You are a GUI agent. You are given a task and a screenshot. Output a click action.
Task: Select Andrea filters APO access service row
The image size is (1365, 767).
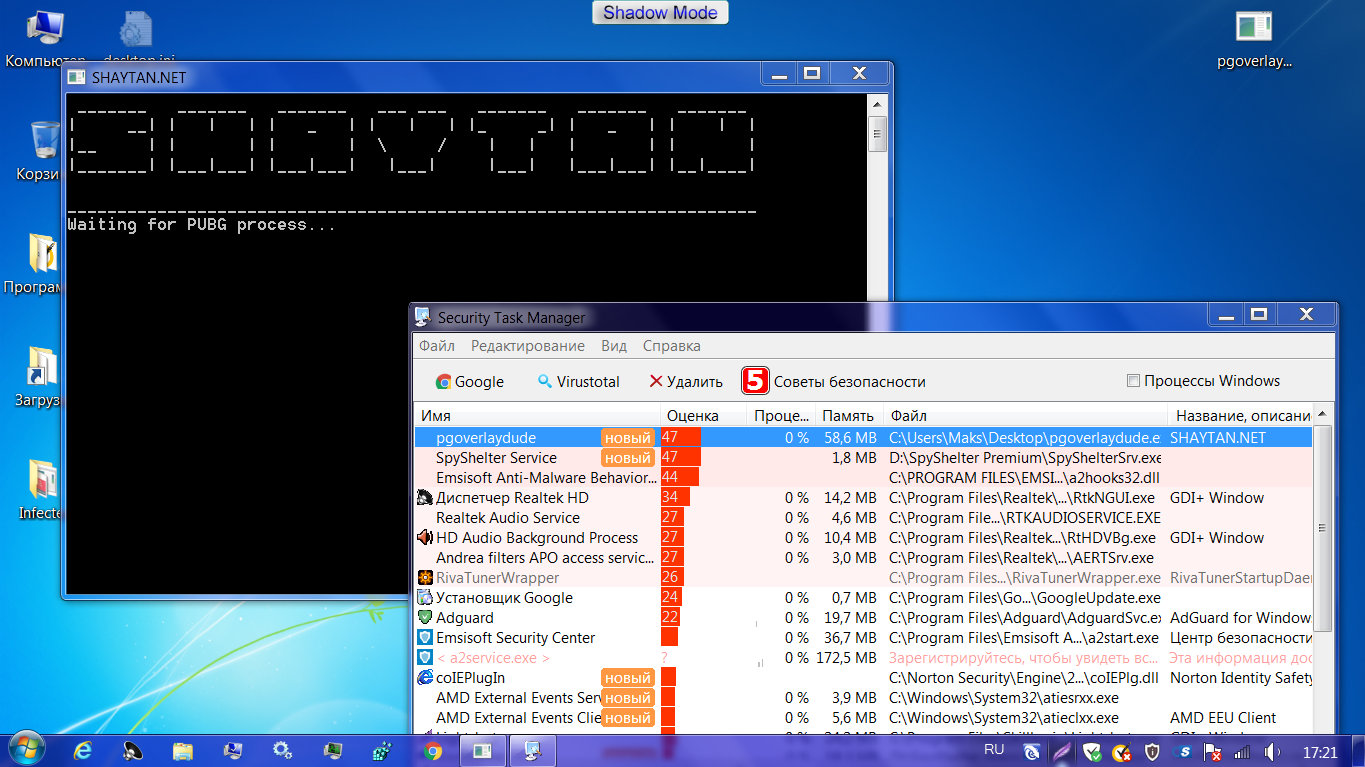(x=863, y=558)
